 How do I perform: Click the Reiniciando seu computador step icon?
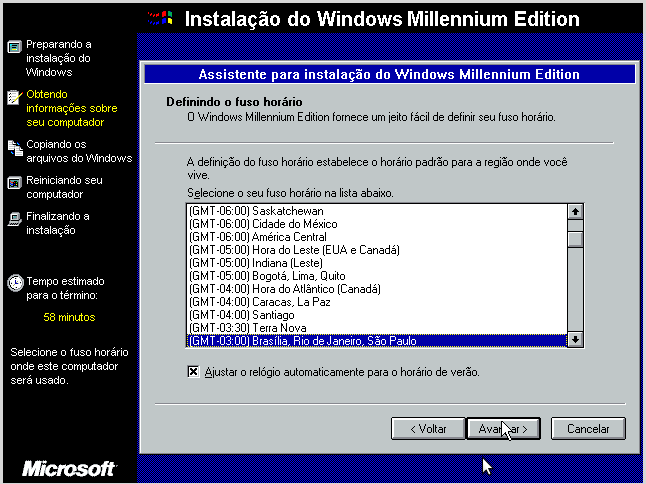[14, 183]
